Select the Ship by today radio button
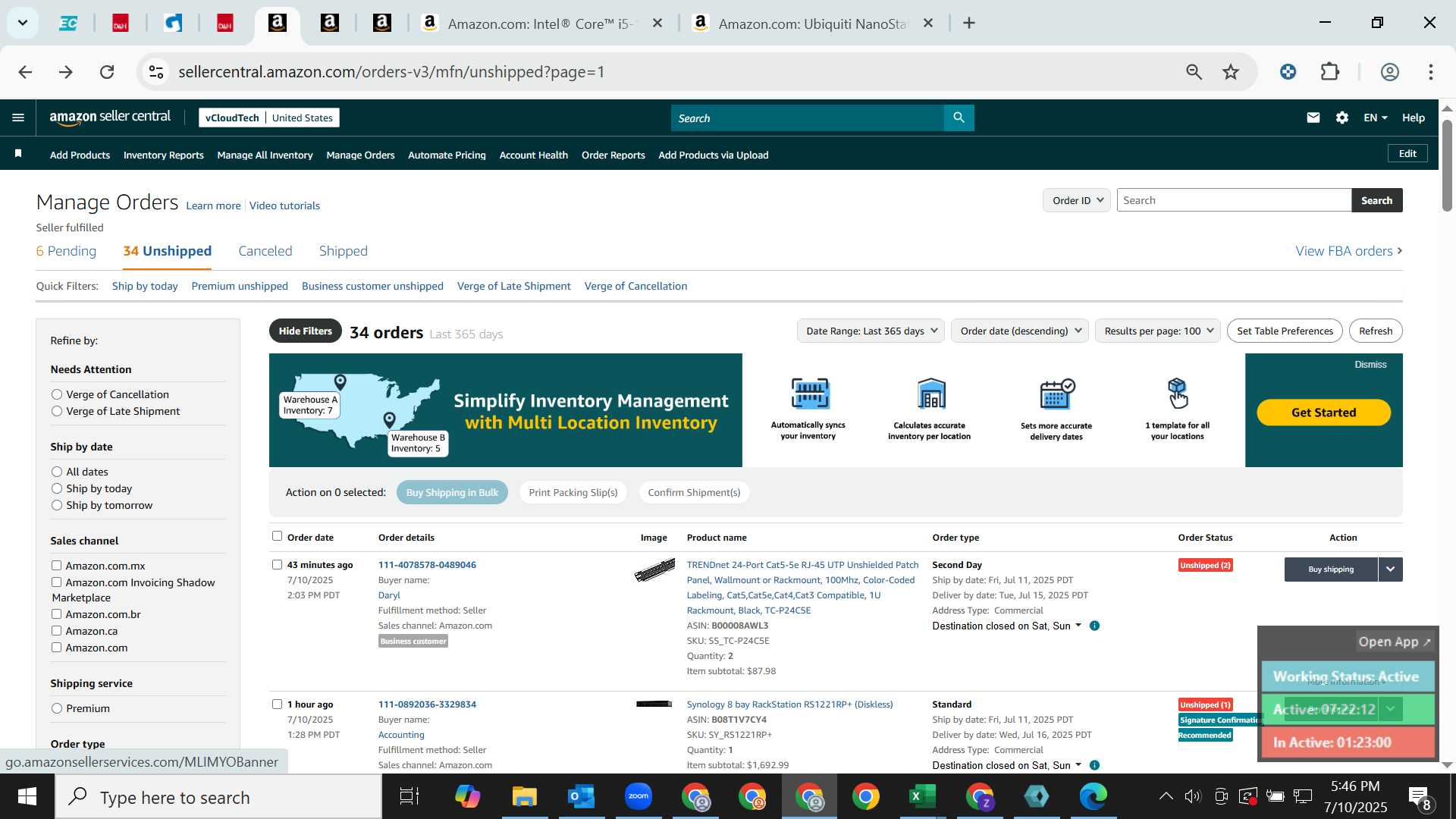The width and height of the screenshot is (1456, 819). pyautogui.click(x=57, y=488)
